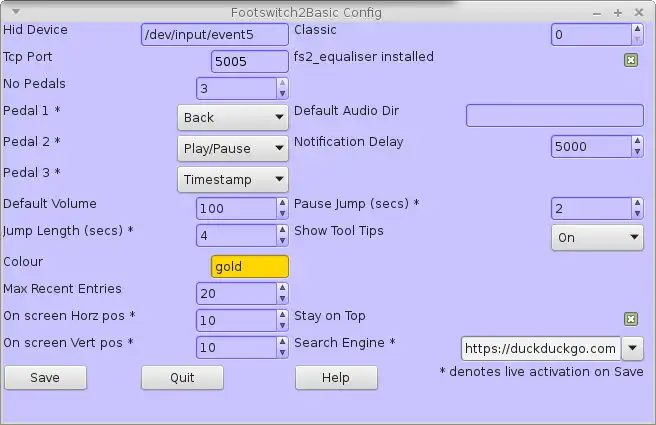This screenshot has width=656, height=425.
Task: Open the Help button
Action: point(336,378)
